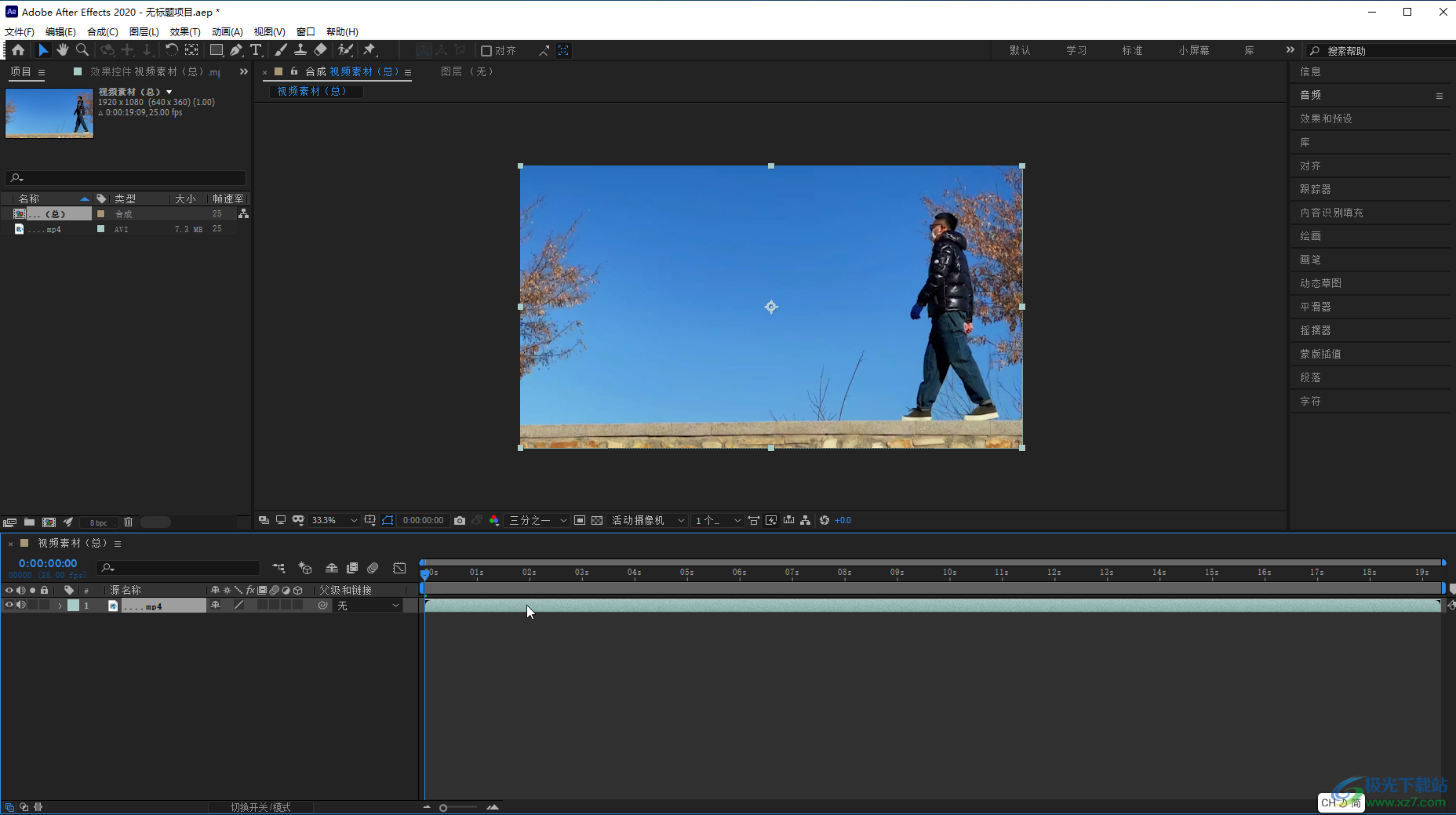
Task: Select the Eraser tool
Action: 320,50
